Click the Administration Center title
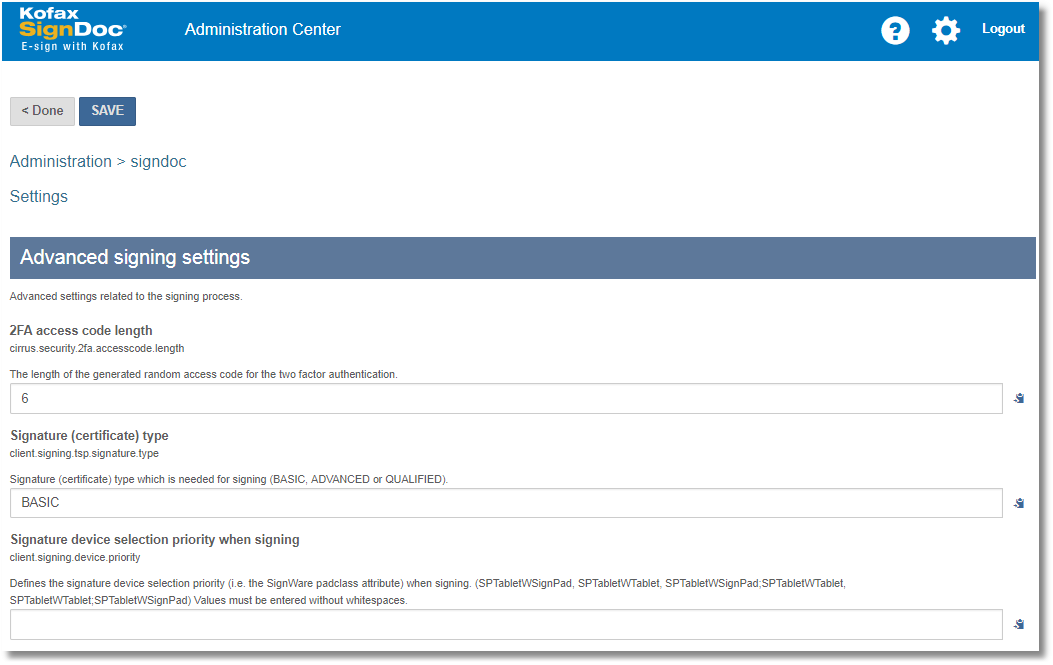This screenshot has width=1053, height=665. tap(263, 30)
